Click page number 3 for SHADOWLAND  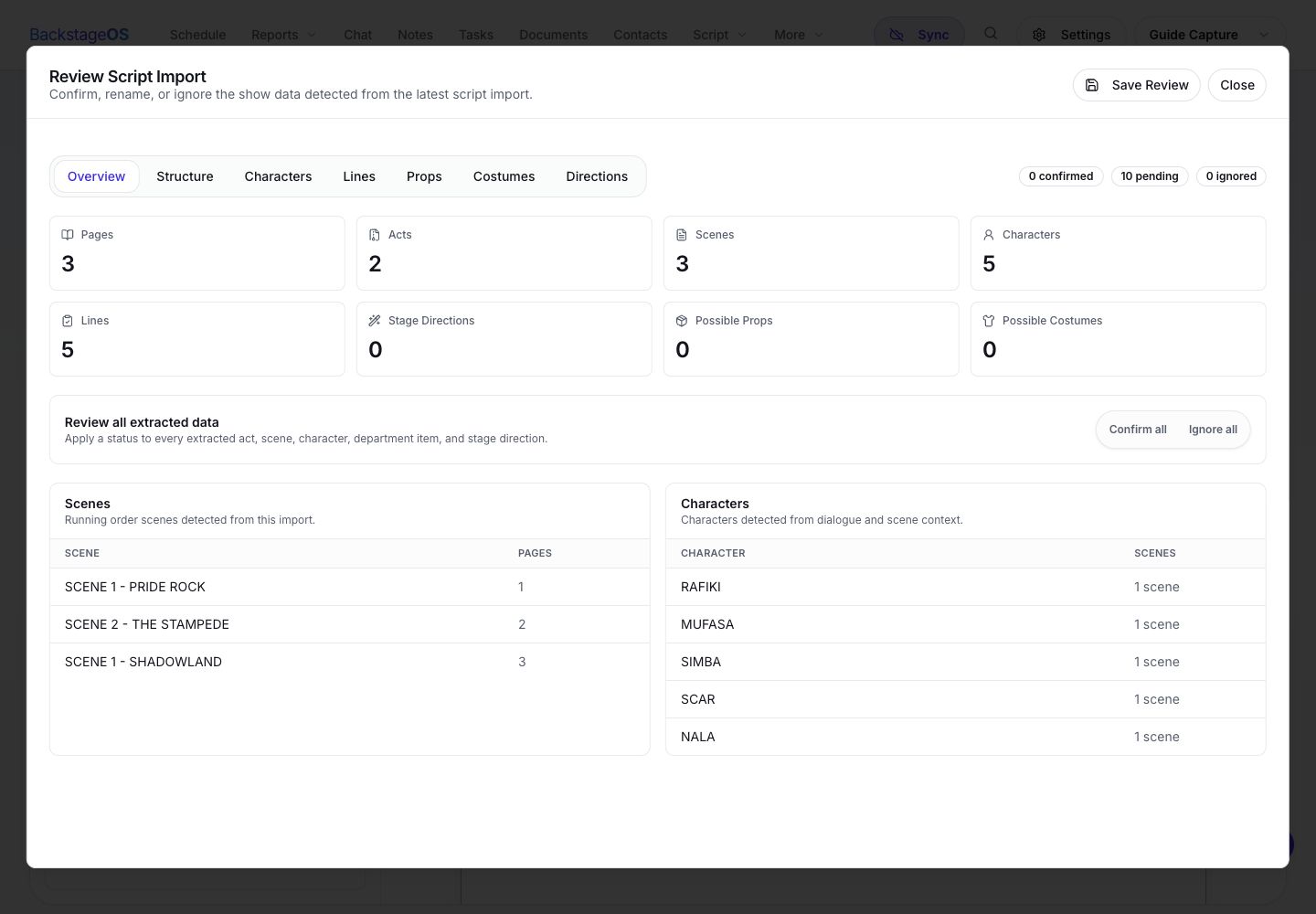point(522,662)
